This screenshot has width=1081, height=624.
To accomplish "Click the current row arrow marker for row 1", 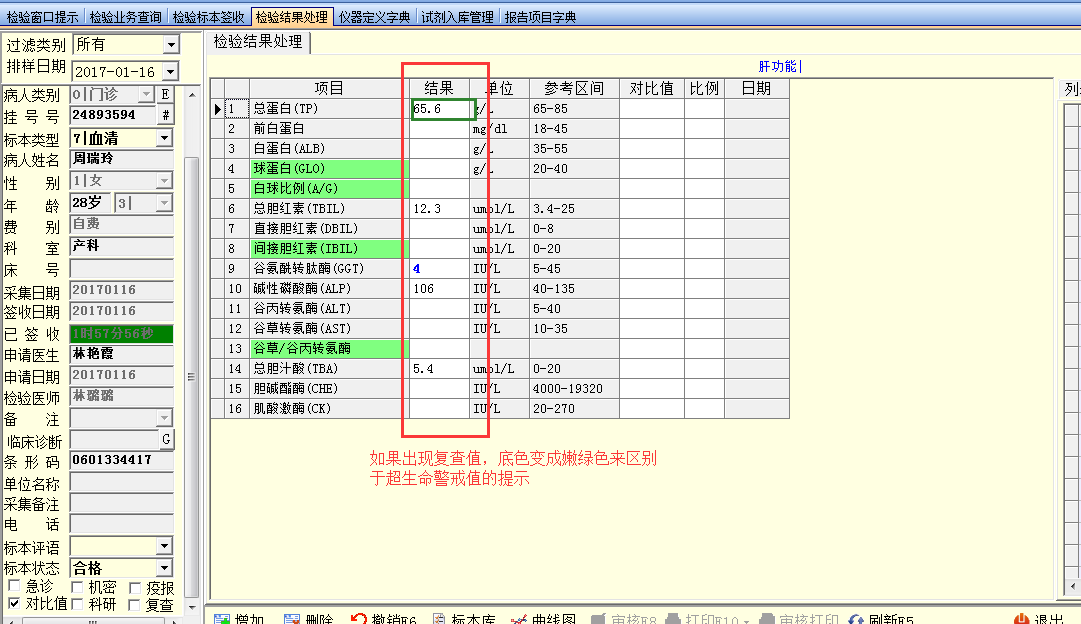I will pyautogui.click(x=218, y=109).
